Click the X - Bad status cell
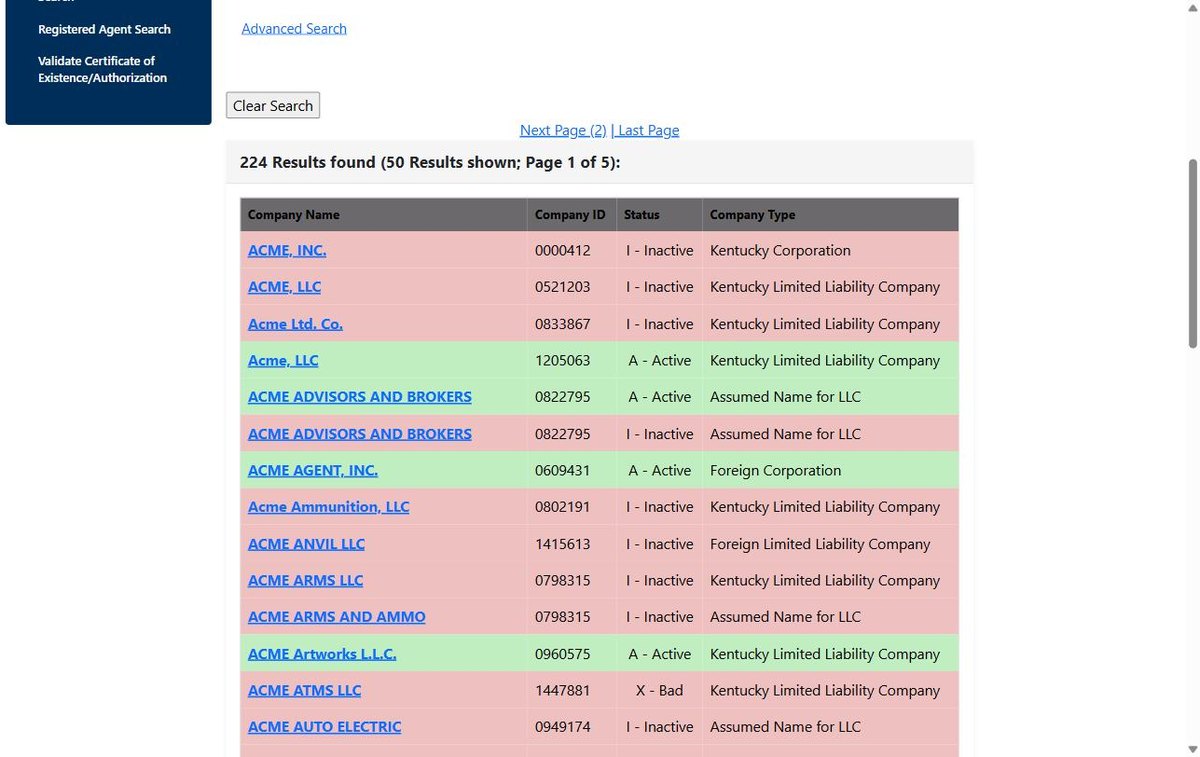 point(659,690)
